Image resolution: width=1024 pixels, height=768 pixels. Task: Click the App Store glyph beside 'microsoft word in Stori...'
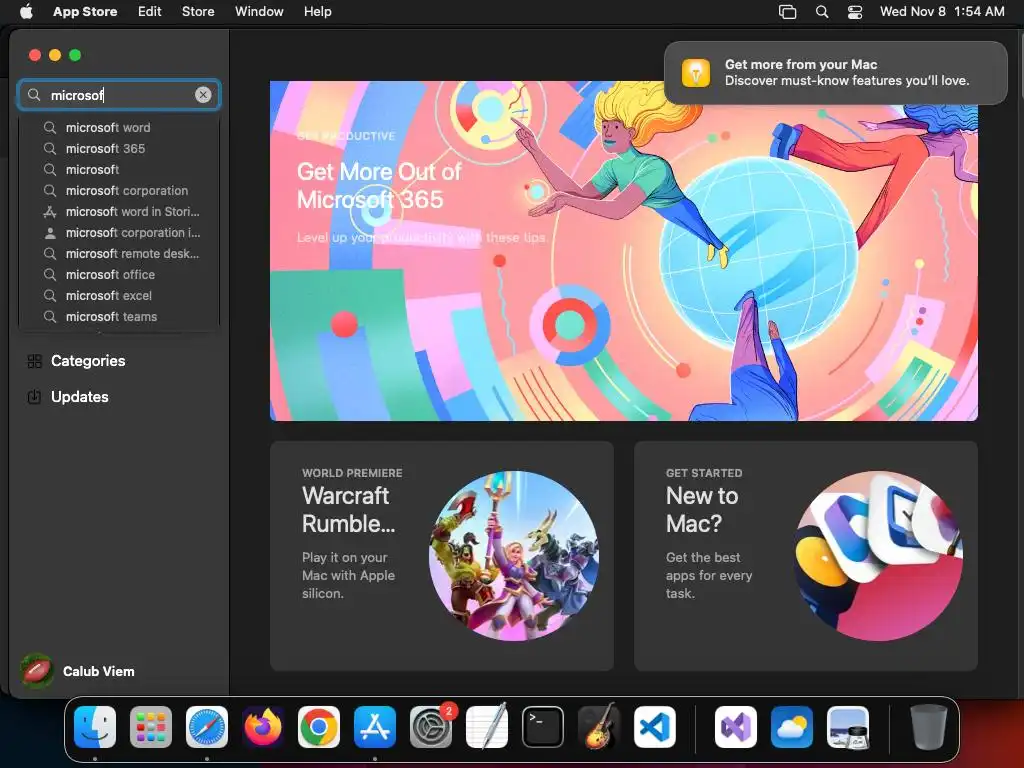(50, 212)
